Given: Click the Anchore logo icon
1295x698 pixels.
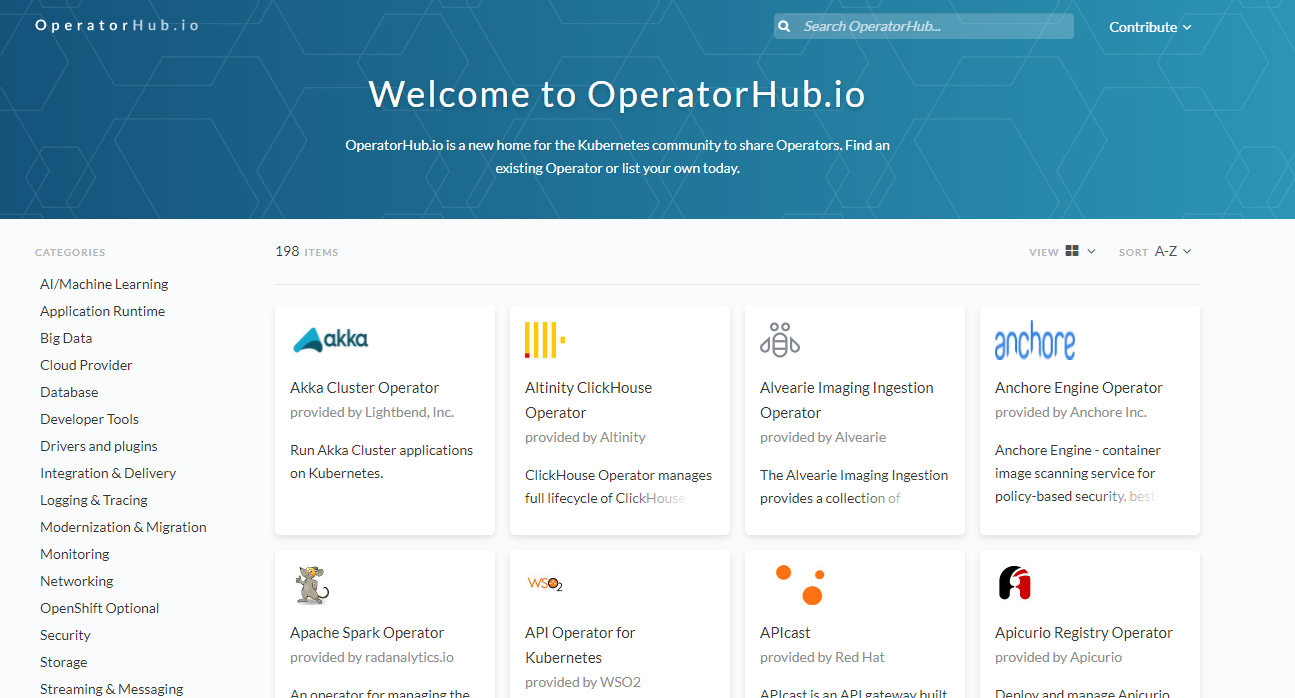Looking at the screenshot, I should click(x=1035, y=341).
